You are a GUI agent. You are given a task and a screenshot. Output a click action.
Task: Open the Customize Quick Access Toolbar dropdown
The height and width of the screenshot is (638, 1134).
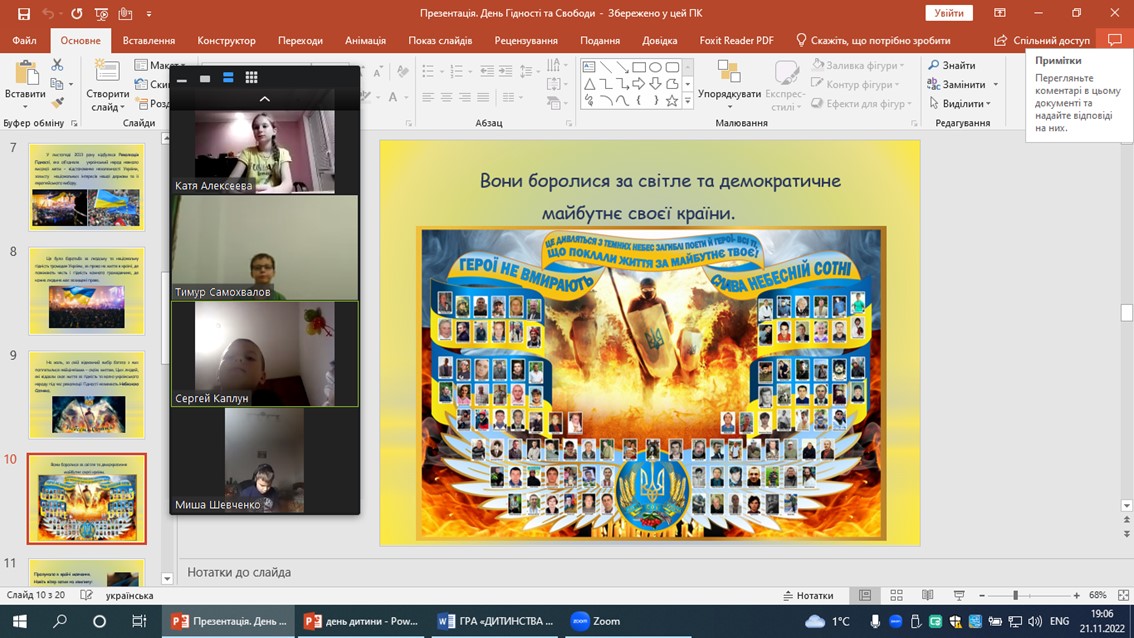149,13
